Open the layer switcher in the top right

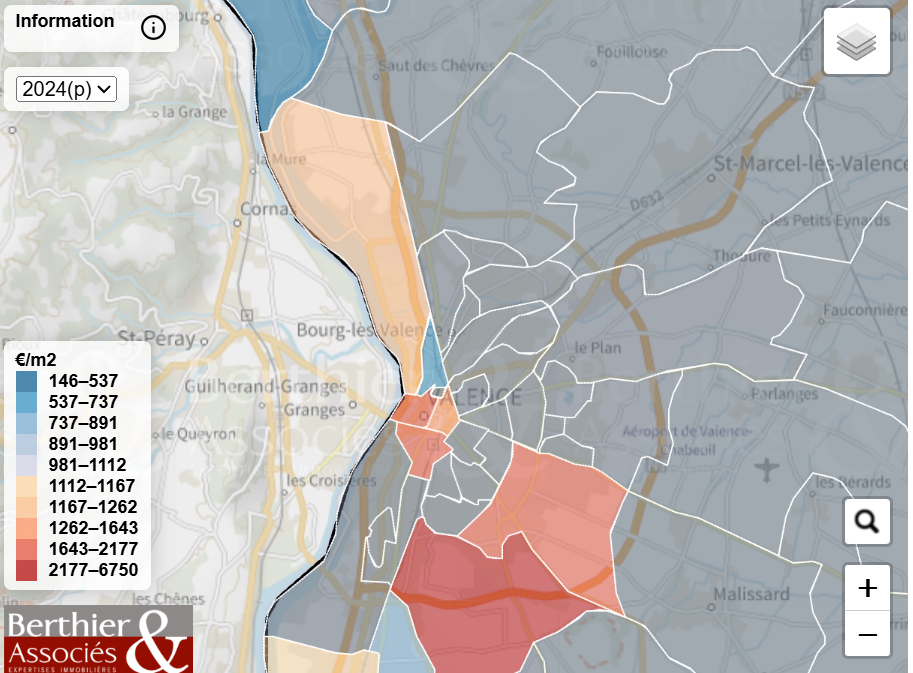[x=856, y=42]
